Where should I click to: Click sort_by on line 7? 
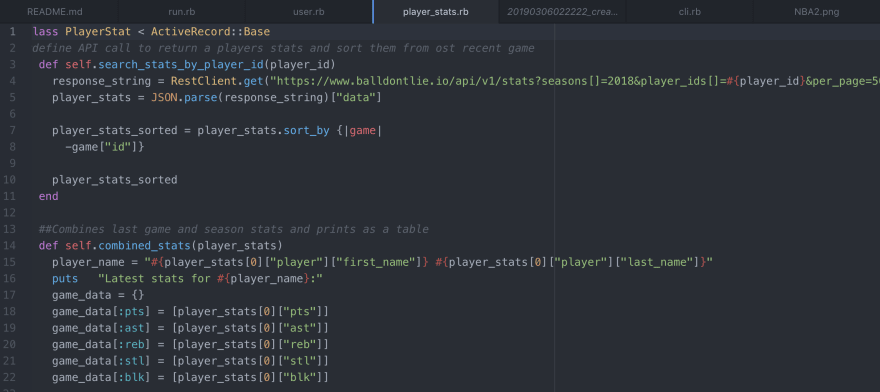coord(306,131)
